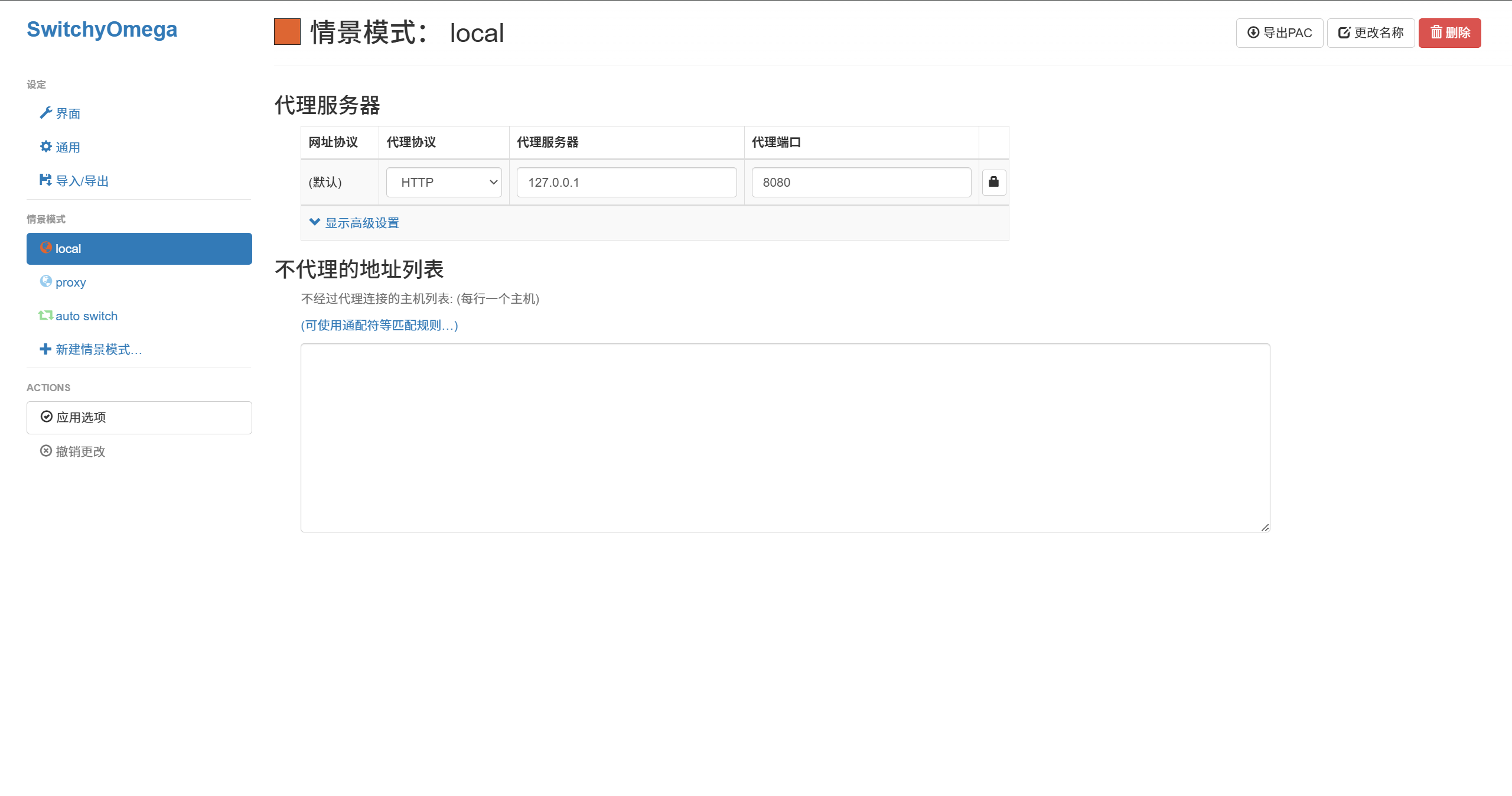Click the lock icon in proxy row
Image resolution: width=1512 pixels, height=796 pixels.
click(x=993, y=182)
